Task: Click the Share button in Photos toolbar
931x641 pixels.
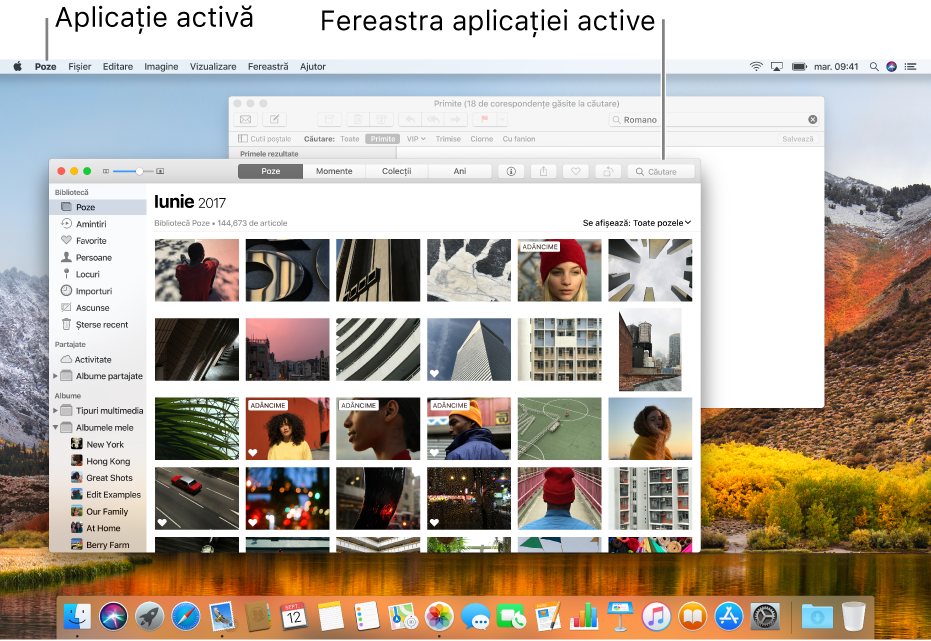Action: tap(543, 172)
